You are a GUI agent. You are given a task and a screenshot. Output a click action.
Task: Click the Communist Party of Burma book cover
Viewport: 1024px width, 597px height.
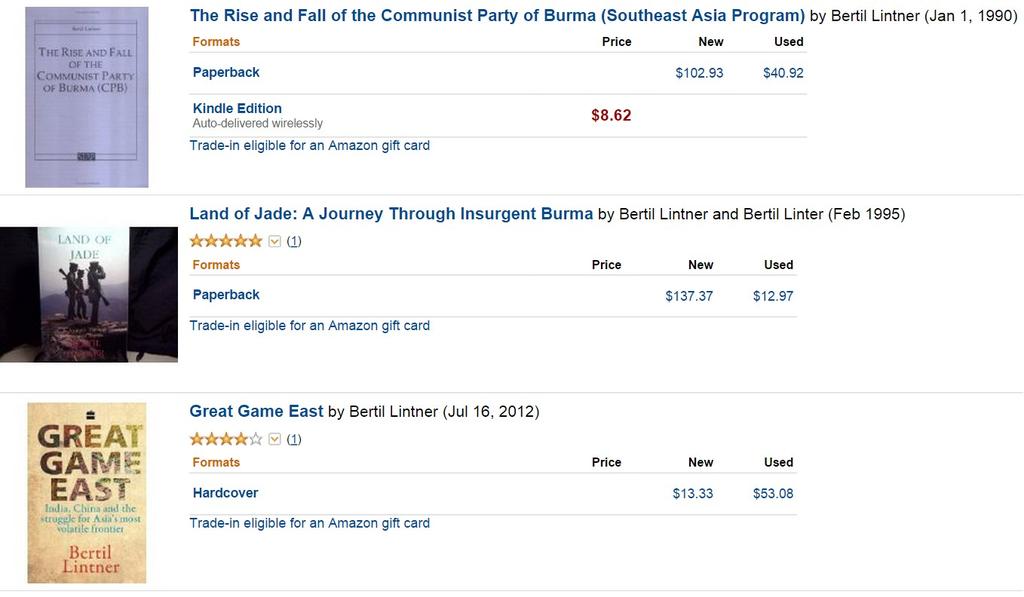pos(87,97)
